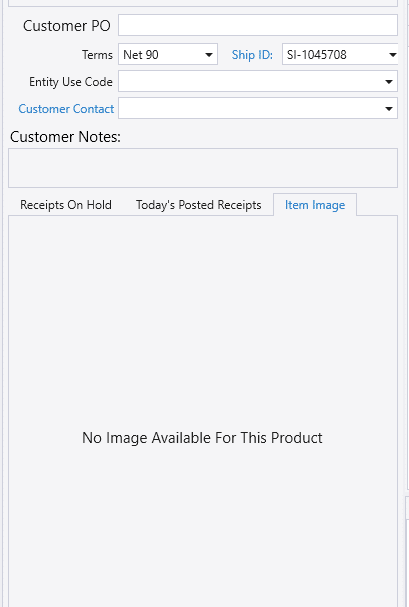This screenshot has height=607, width=409.
Task: Select the Net 90 terms value text
Action: coord(141,55)
